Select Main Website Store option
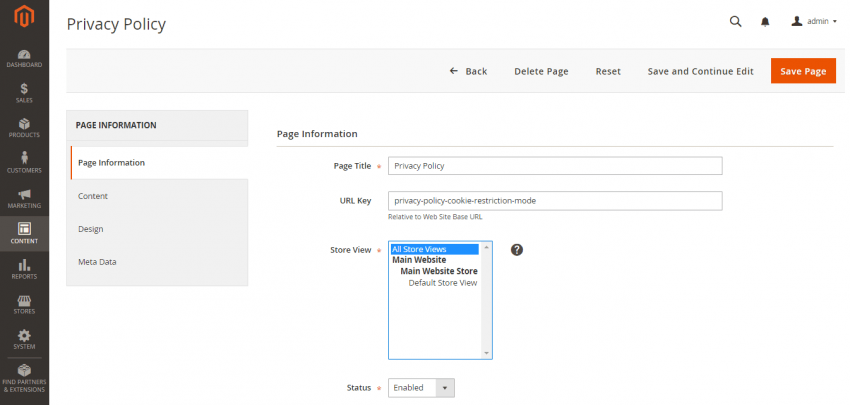This screenshot has width=850, height=405. [x=439, y=271]
